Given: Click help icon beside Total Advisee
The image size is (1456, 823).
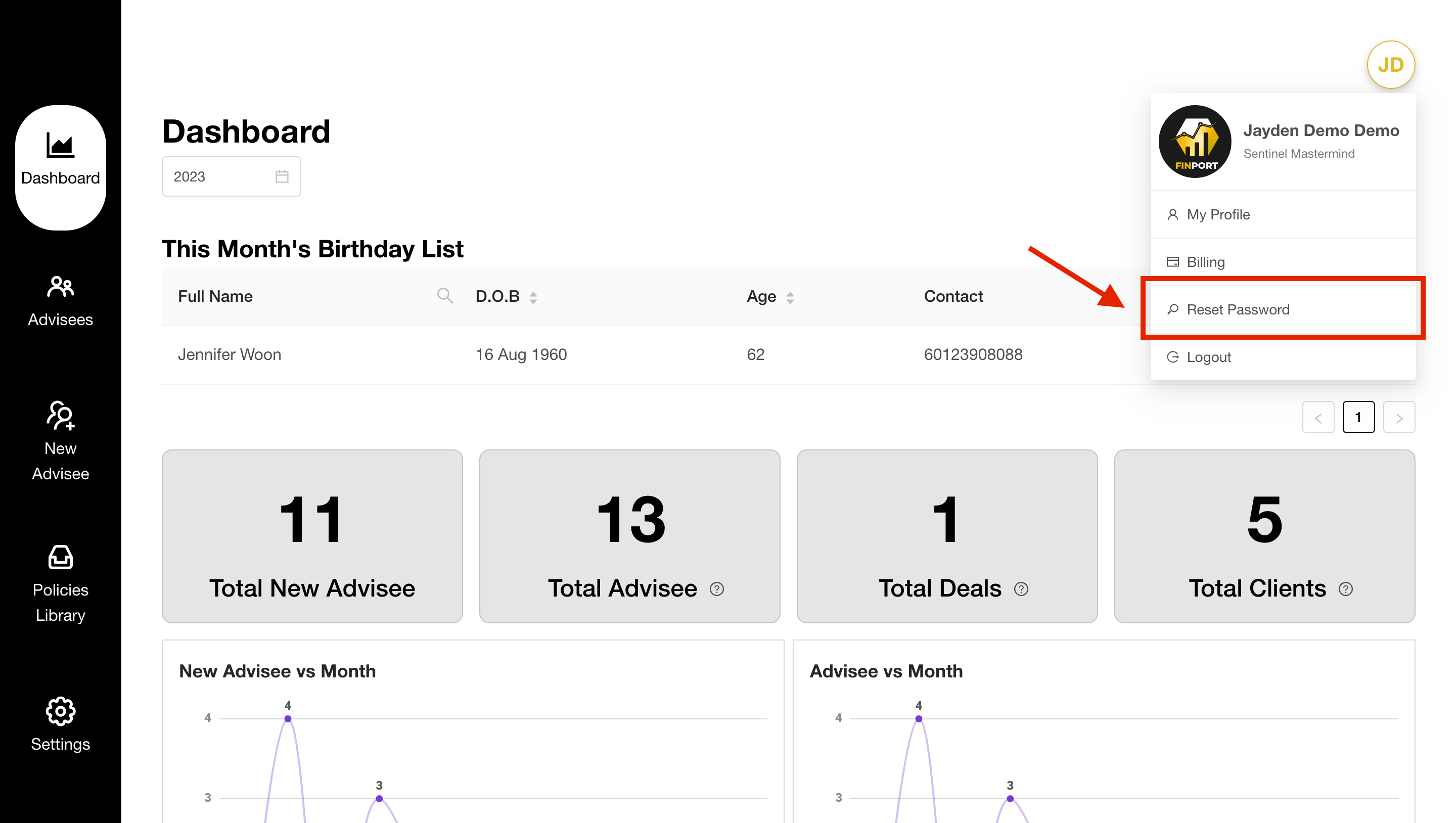Looking at the screenshot, I should [717, 589].
